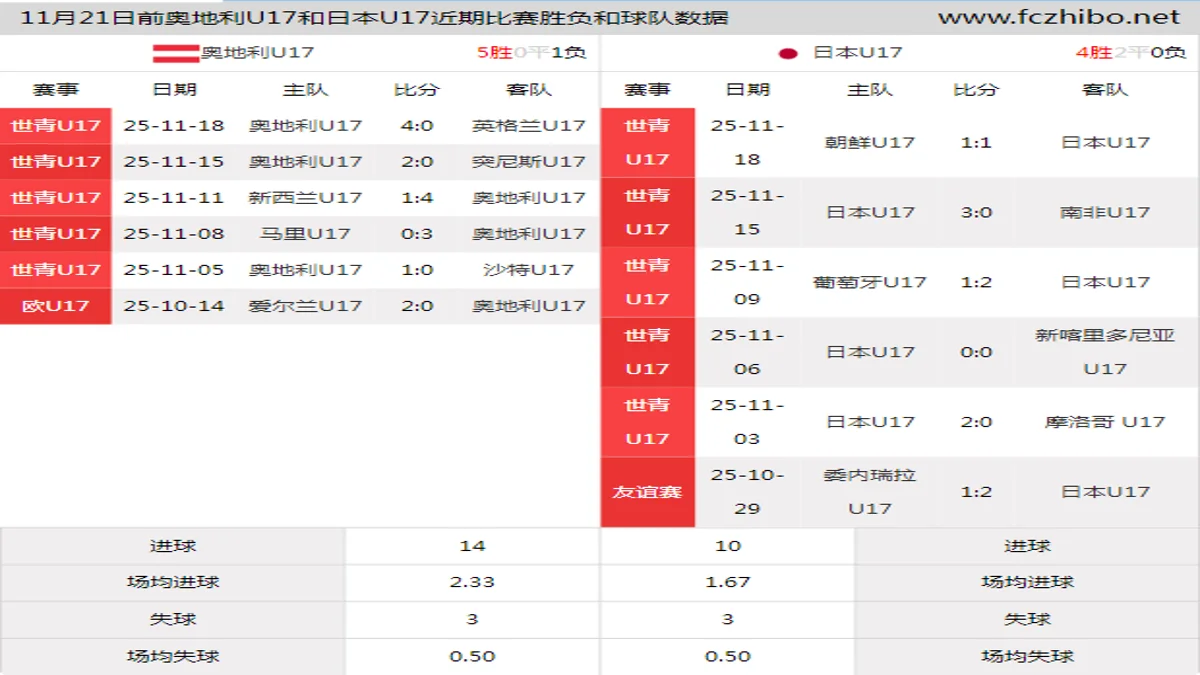The width and height of the screenshot is (1200, 675).
Task: Click the 场均进球 row label
Action: pos(172,581)
